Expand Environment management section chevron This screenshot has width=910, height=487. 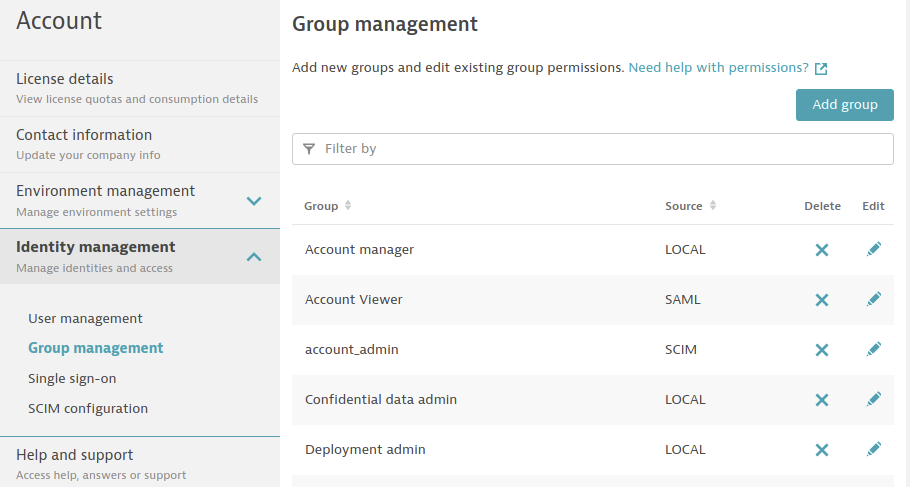click(254, 201)
